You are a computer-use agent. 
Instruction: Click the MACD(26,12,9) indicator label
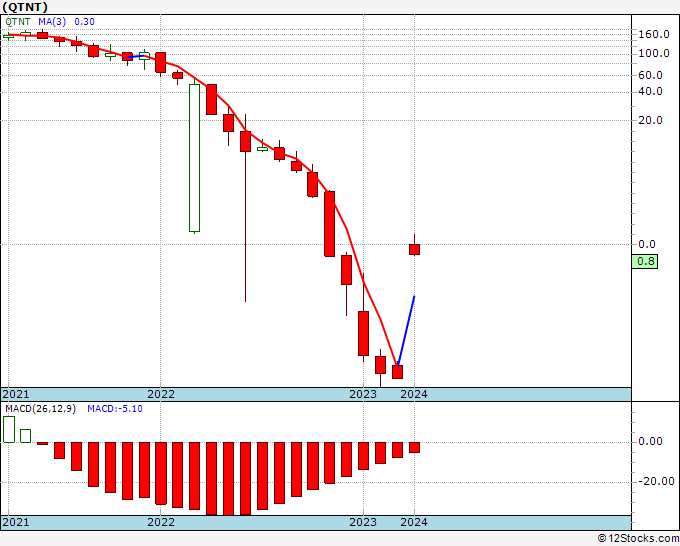(x=40, y=409)
